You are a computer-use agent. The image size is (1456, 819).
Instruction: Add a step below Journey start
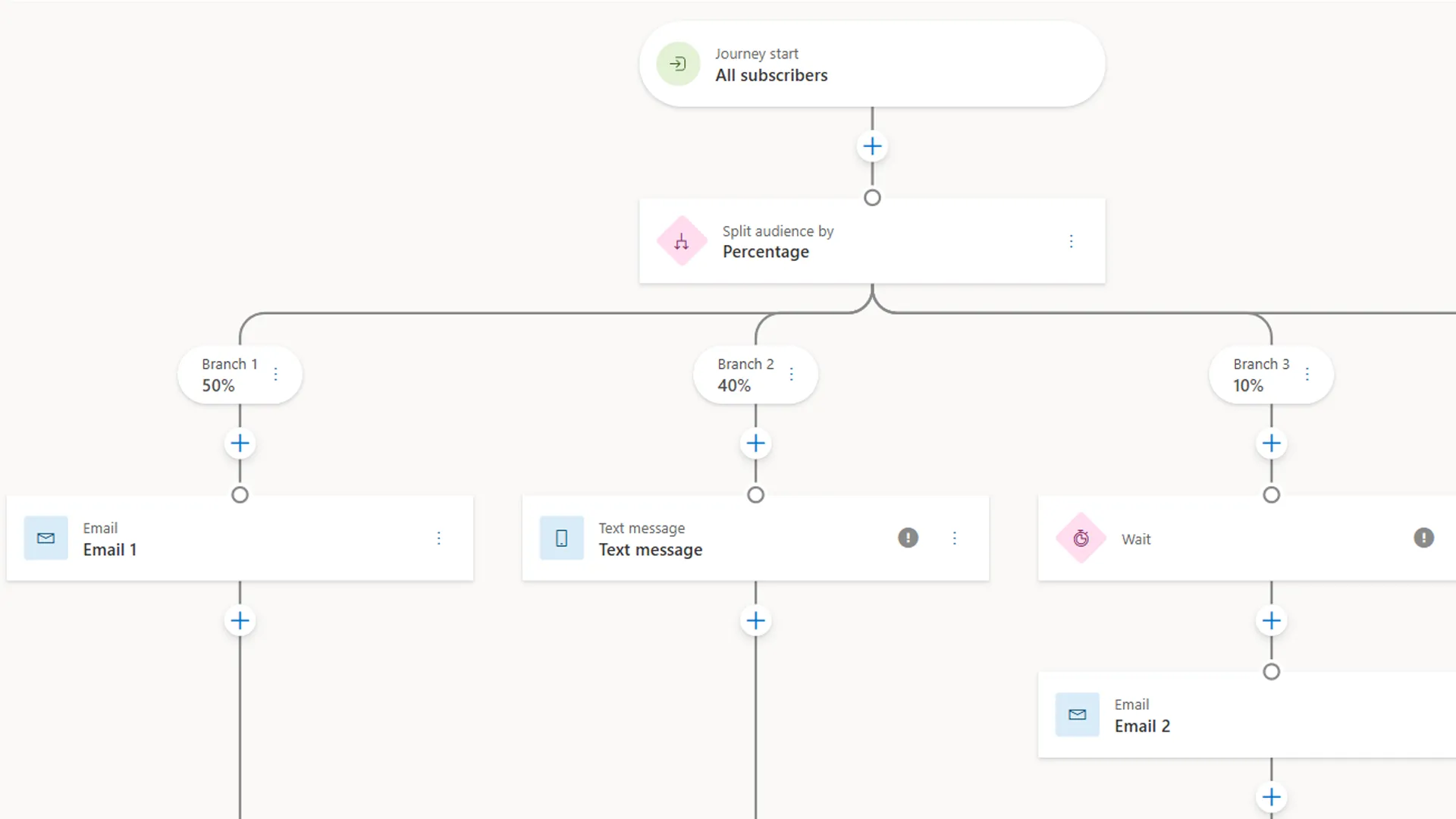(872, 146)
